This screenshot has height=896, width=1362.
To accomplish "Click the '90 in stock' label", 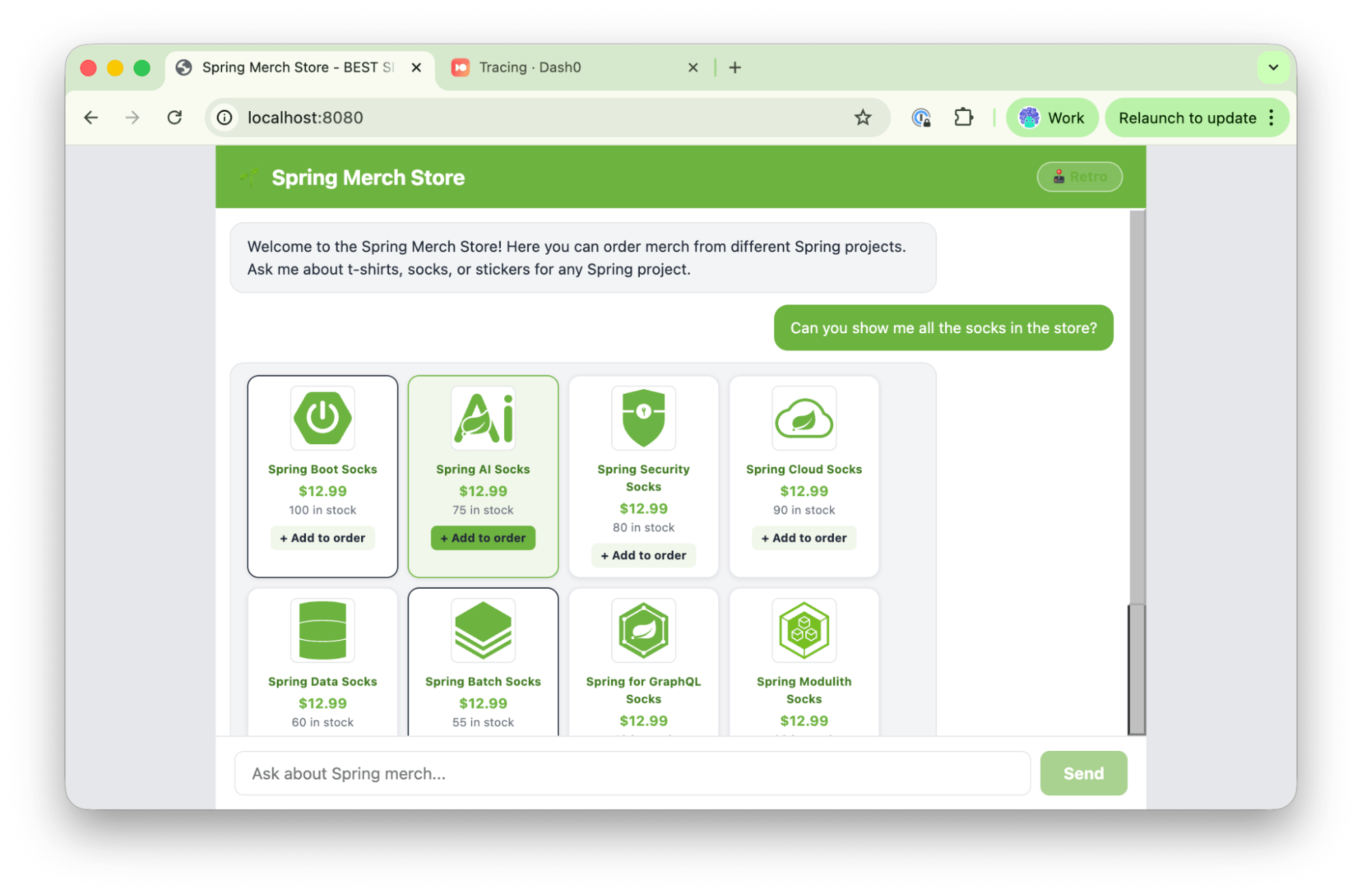I will point(804,510).
